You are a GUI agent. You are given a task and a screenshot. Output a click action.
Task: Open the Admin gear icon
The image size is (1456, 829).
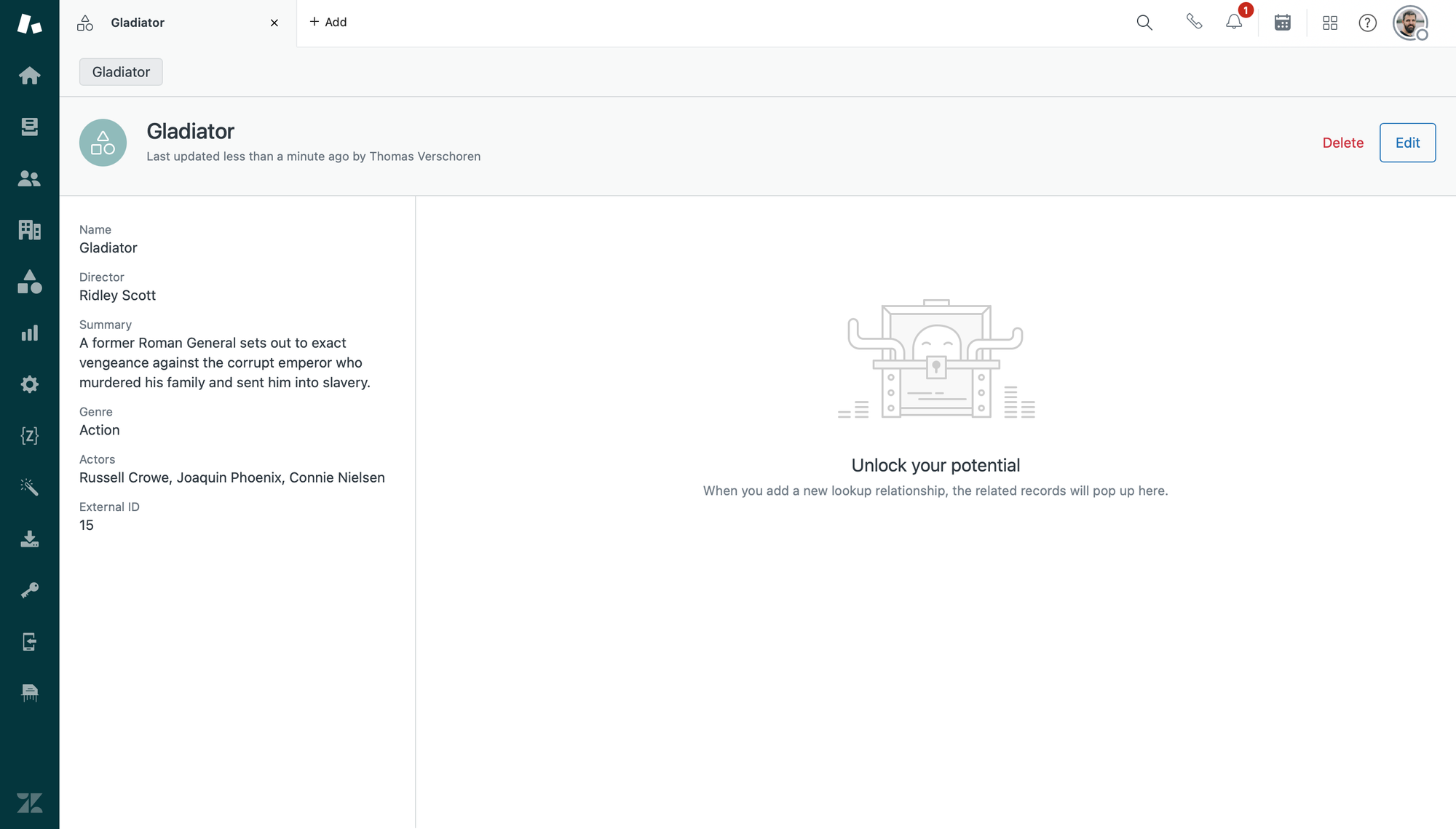pos(29,384)
